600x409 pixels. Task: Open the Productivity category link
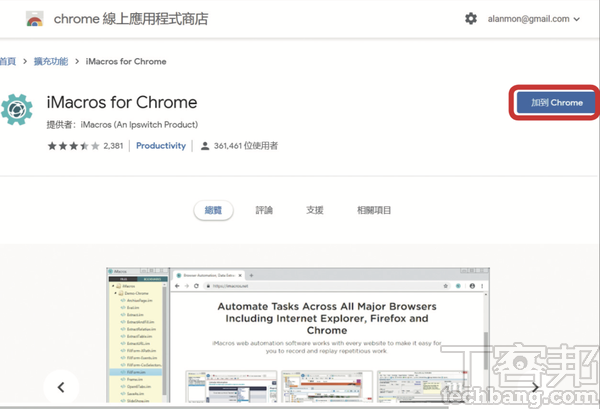point(161,146)
